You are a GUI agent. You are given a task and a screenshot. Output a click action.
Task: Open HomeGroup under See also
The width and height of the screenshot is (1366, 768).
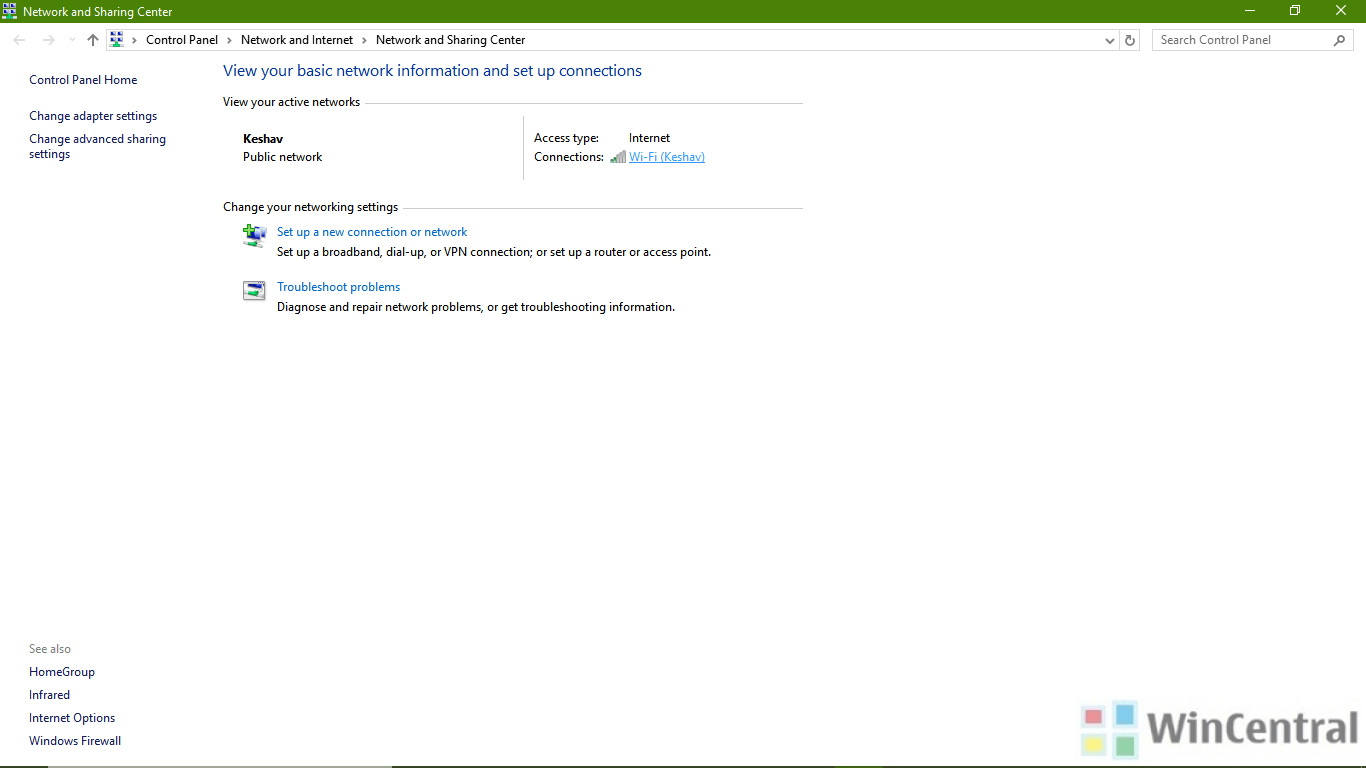point(62,672)
